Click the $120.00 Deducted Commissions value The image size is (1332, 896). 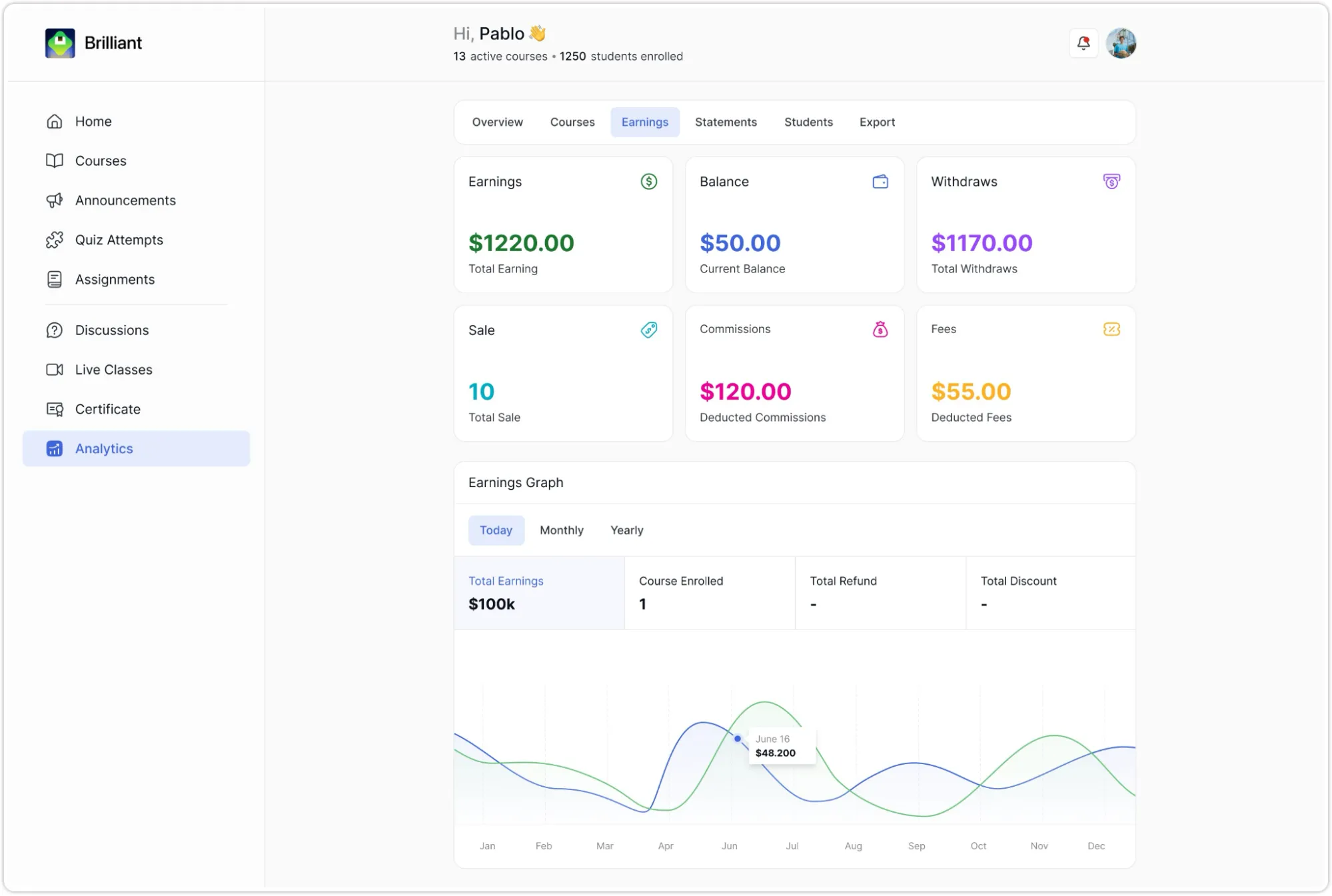[746, 392]
